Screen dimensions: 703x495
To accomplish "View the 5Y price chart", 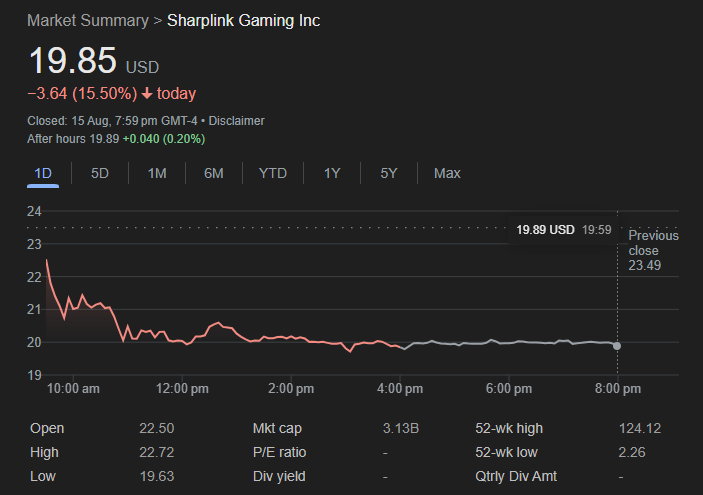I will 389,173.
